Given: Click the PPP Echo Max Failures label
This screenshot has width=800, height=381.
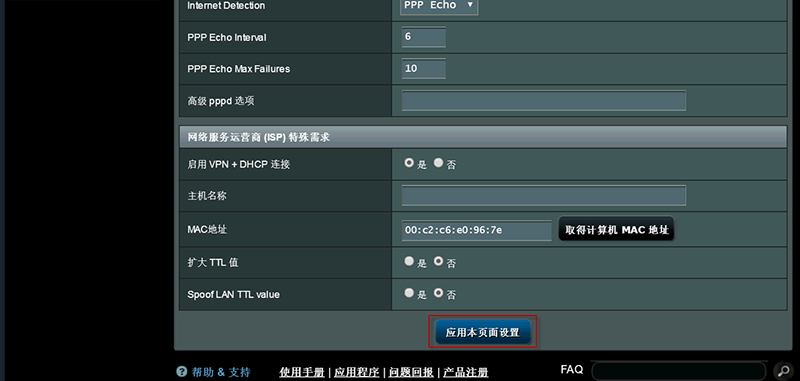Looking at the screenshot, I should click(238, 69).
